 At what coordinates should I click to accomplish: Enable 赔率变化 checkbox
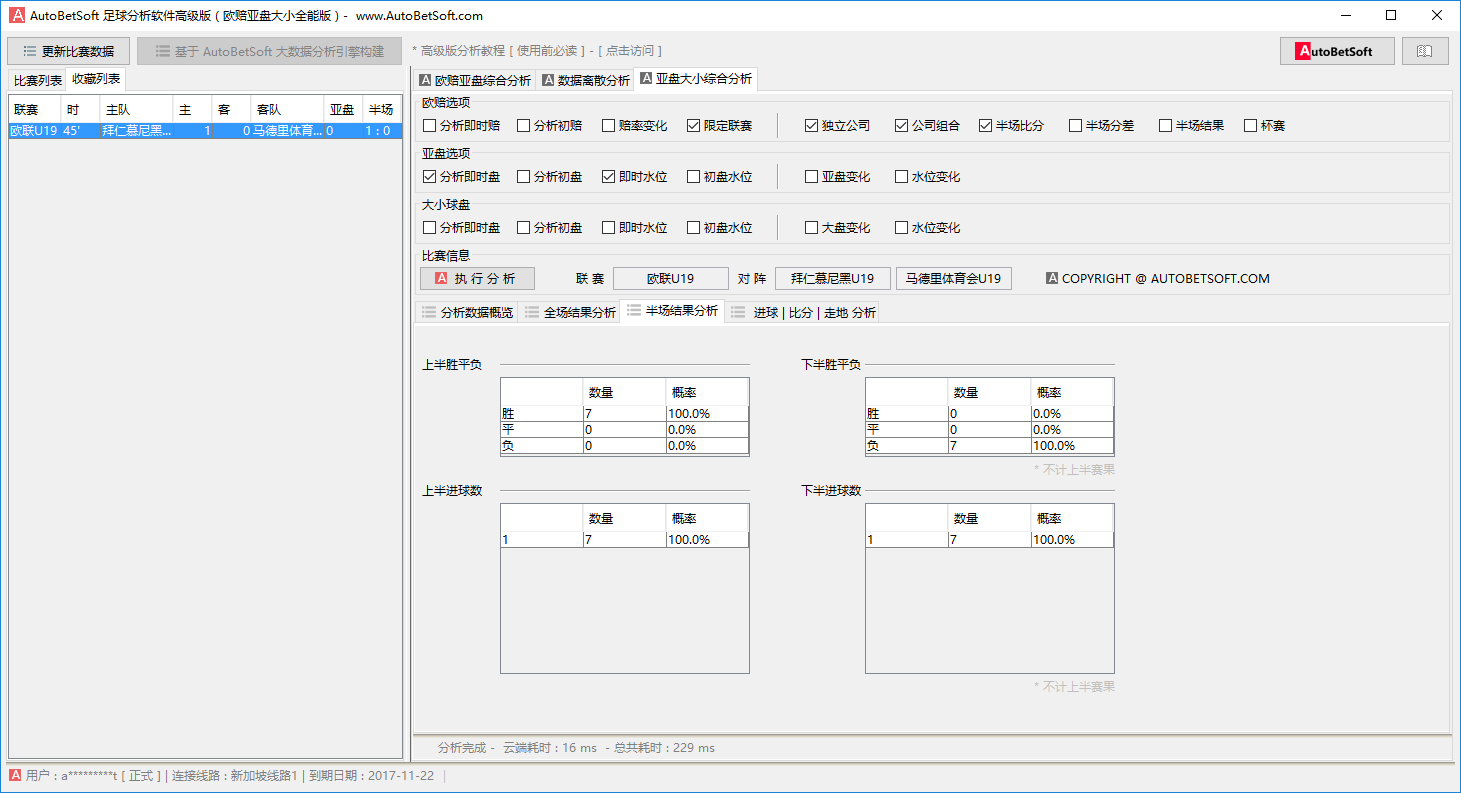click(635, 126)
